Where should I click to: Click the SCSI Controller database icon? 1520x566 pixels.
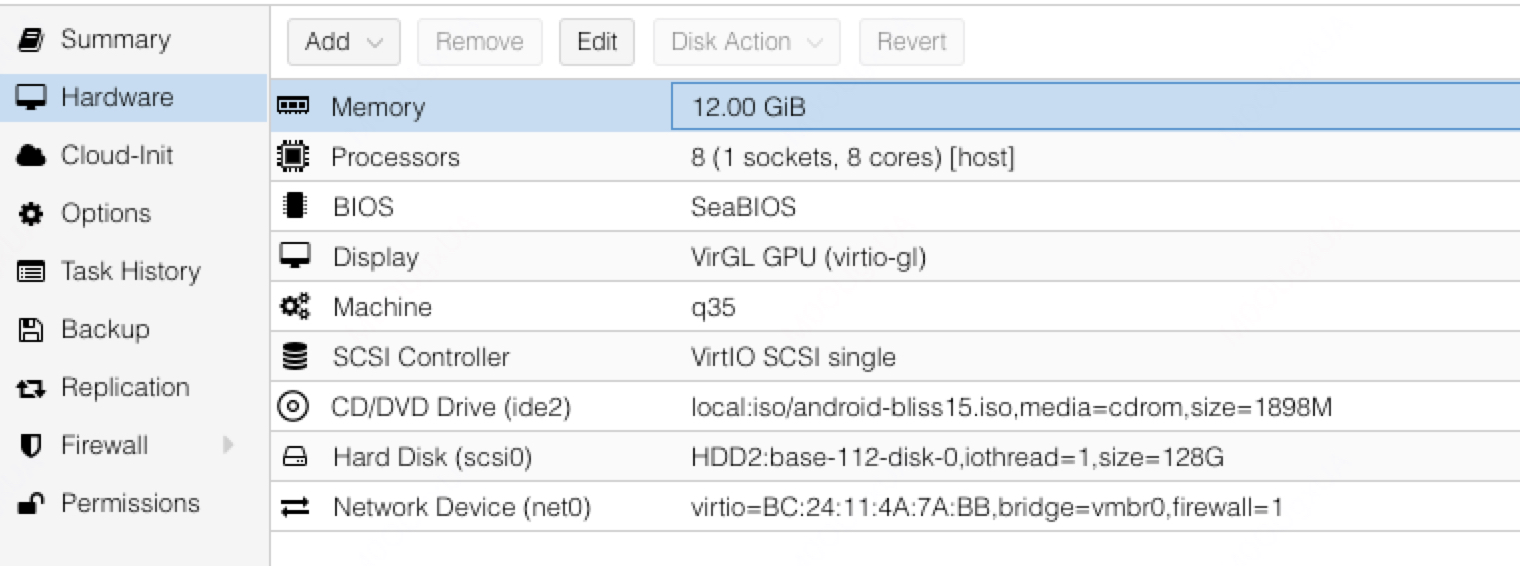[x=293, y=356]
